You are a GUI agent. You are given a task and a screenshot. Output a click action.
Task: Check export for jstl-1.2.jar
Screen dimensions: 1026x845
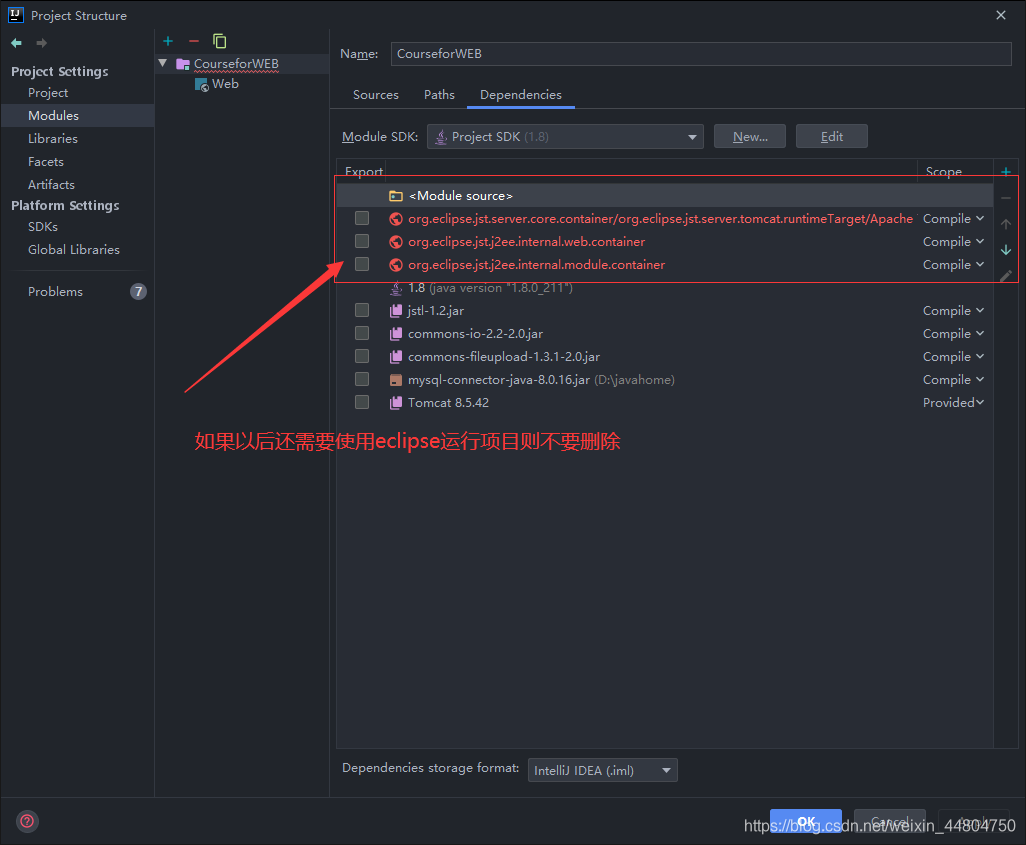(x=362, y=310)
